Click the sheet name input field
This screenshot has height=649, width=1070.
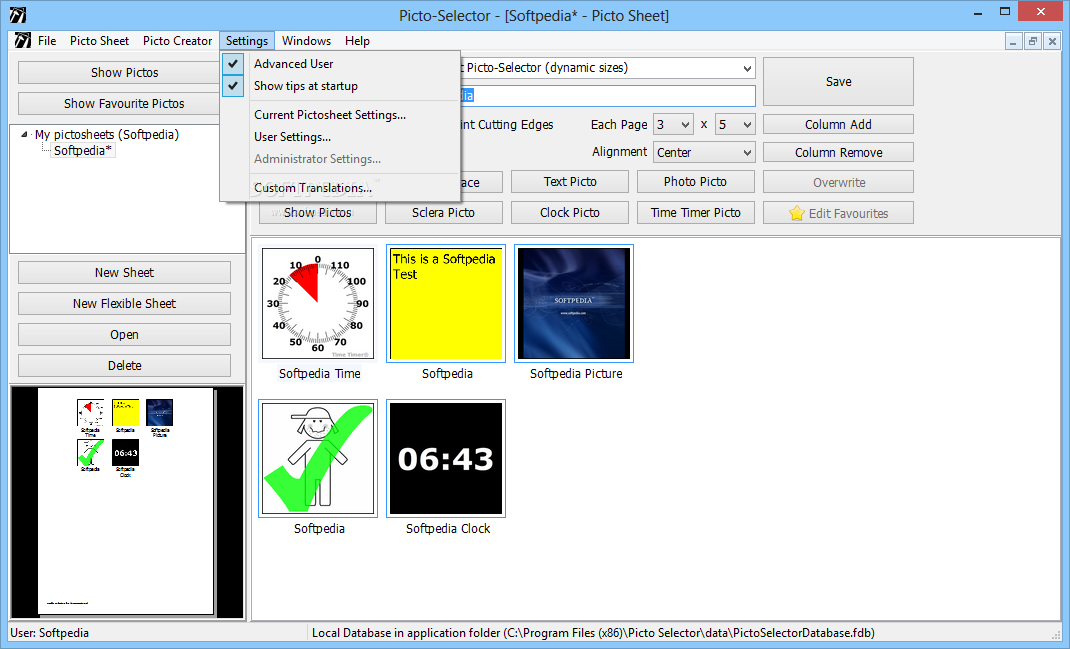click(607, 96)
